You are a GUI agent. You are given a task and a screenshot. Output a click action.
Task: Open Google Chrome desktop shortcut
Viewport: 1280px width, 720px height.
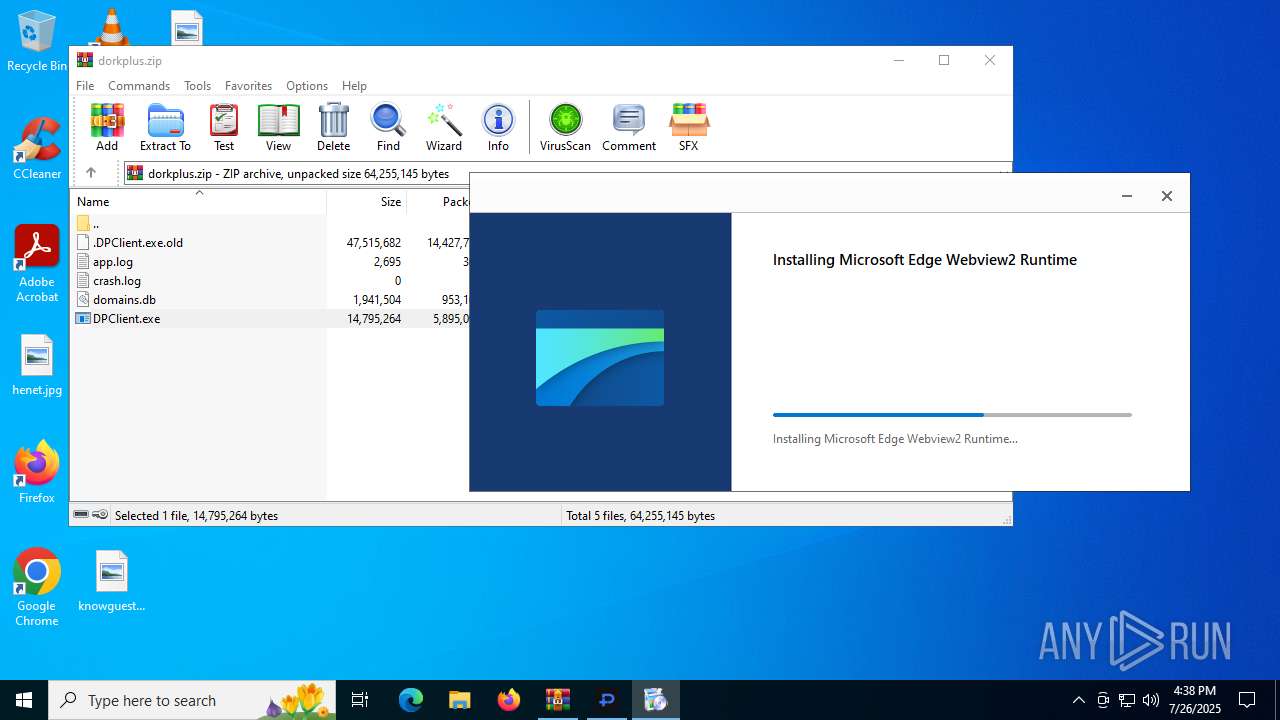(37, 588)
